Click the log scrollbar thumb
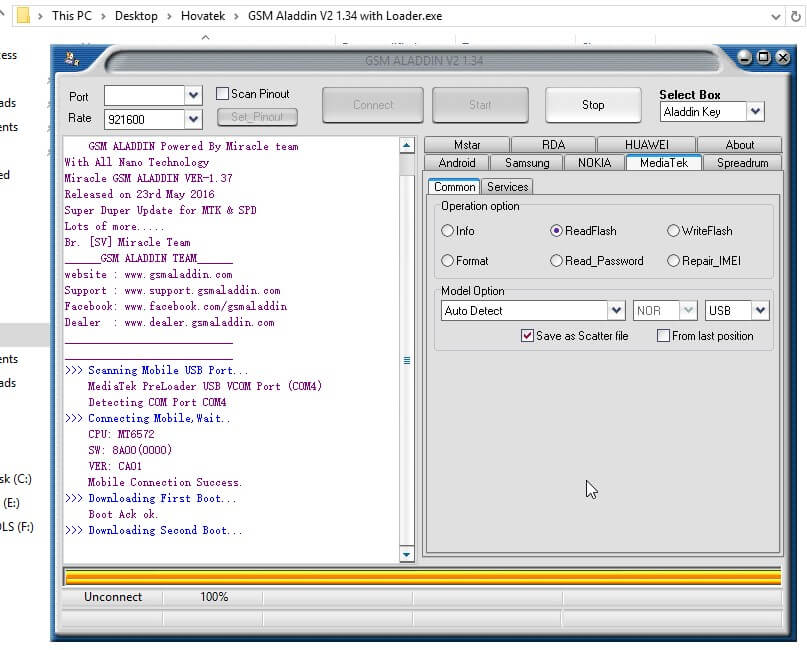The width and height of the screenshot is (807, 650). coord(407,360)
